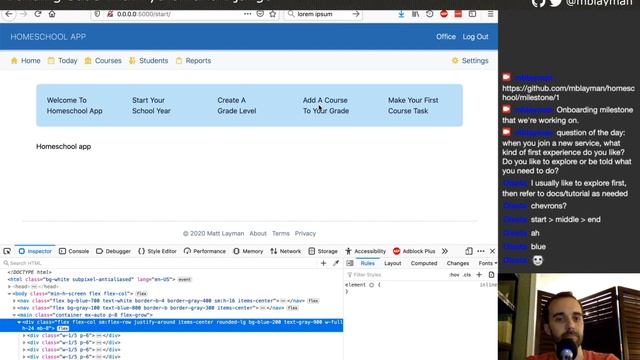Switch to the Storage tab

pos(323,251)
